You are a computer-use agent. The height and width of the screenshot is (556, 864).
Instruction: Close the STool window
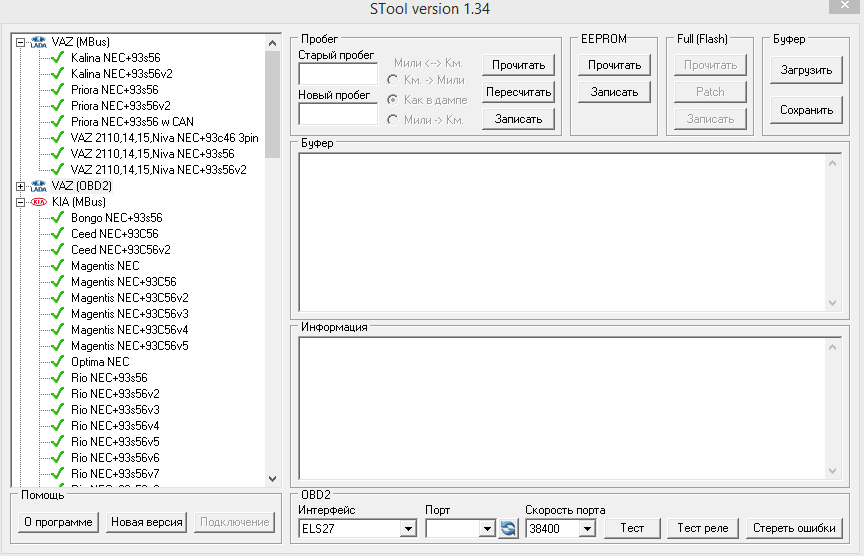point(845,6)
